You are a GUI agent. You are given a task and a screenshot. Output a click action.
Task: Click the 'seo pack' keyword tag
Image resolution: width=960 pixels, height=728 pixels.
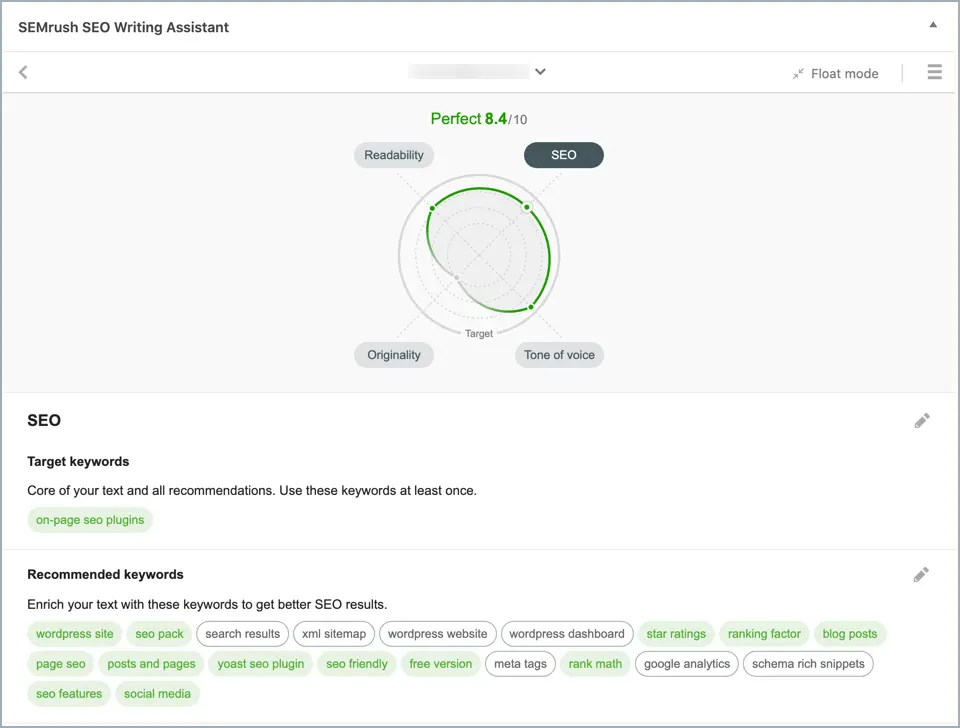159,634
